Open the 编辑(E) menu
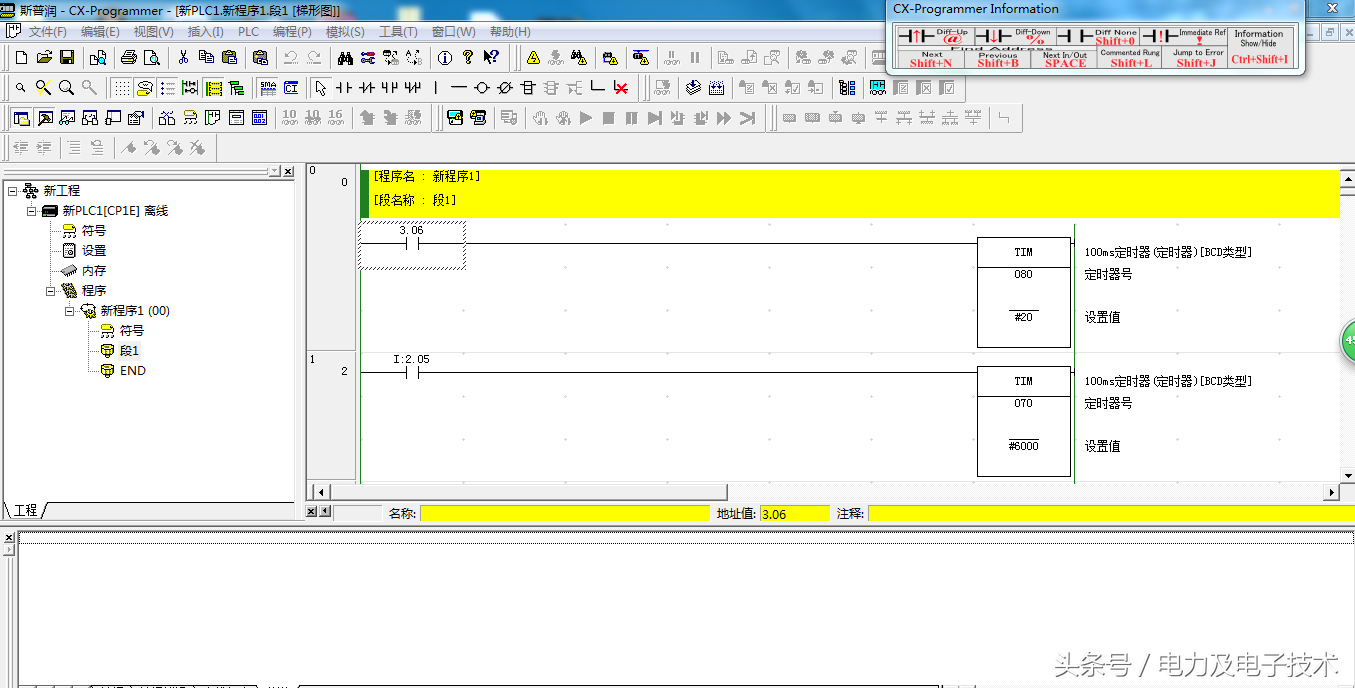 coord(100,32)
